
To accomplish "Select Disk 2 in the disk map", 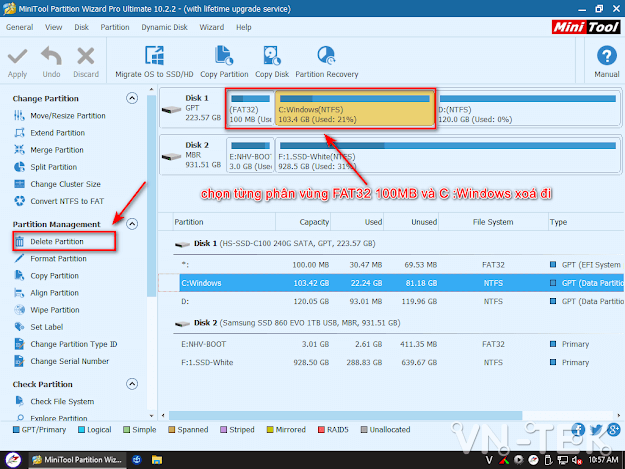I will pos(193,155).
